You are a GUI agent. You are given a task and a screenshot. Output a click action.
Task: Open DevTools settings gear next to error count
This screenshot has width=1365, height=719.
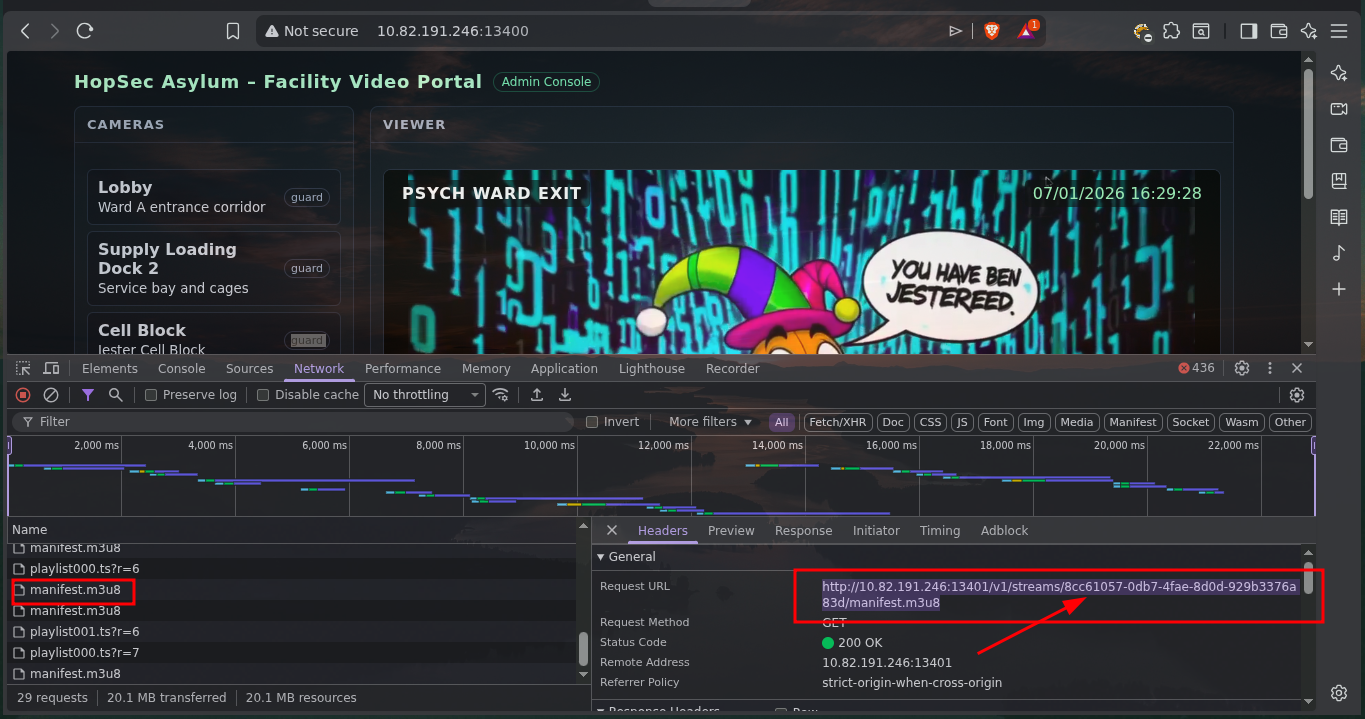tap(1242, 368)
